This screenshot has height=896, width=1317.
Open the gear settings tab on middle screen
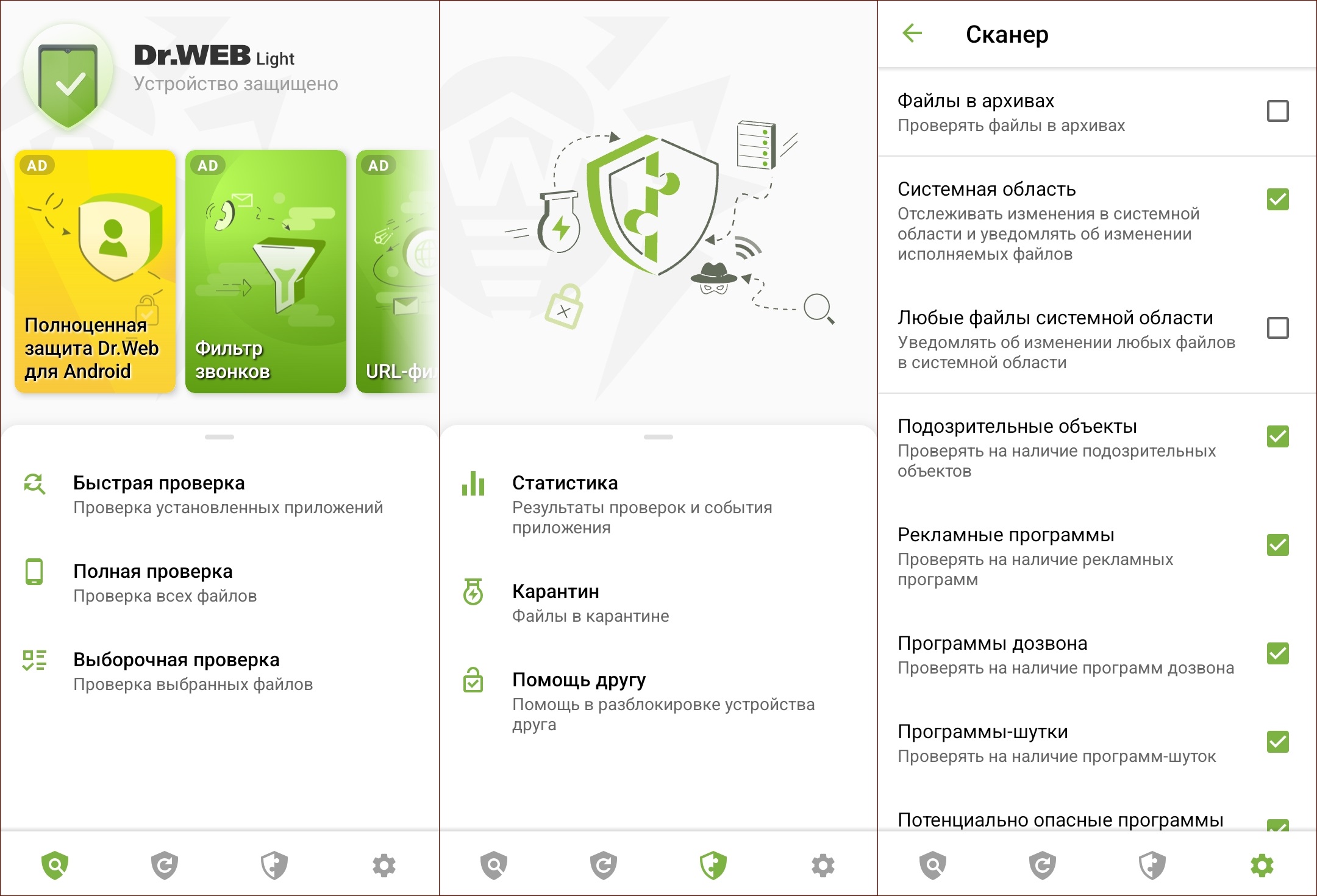pyautogui.click(x=823, y=865)
